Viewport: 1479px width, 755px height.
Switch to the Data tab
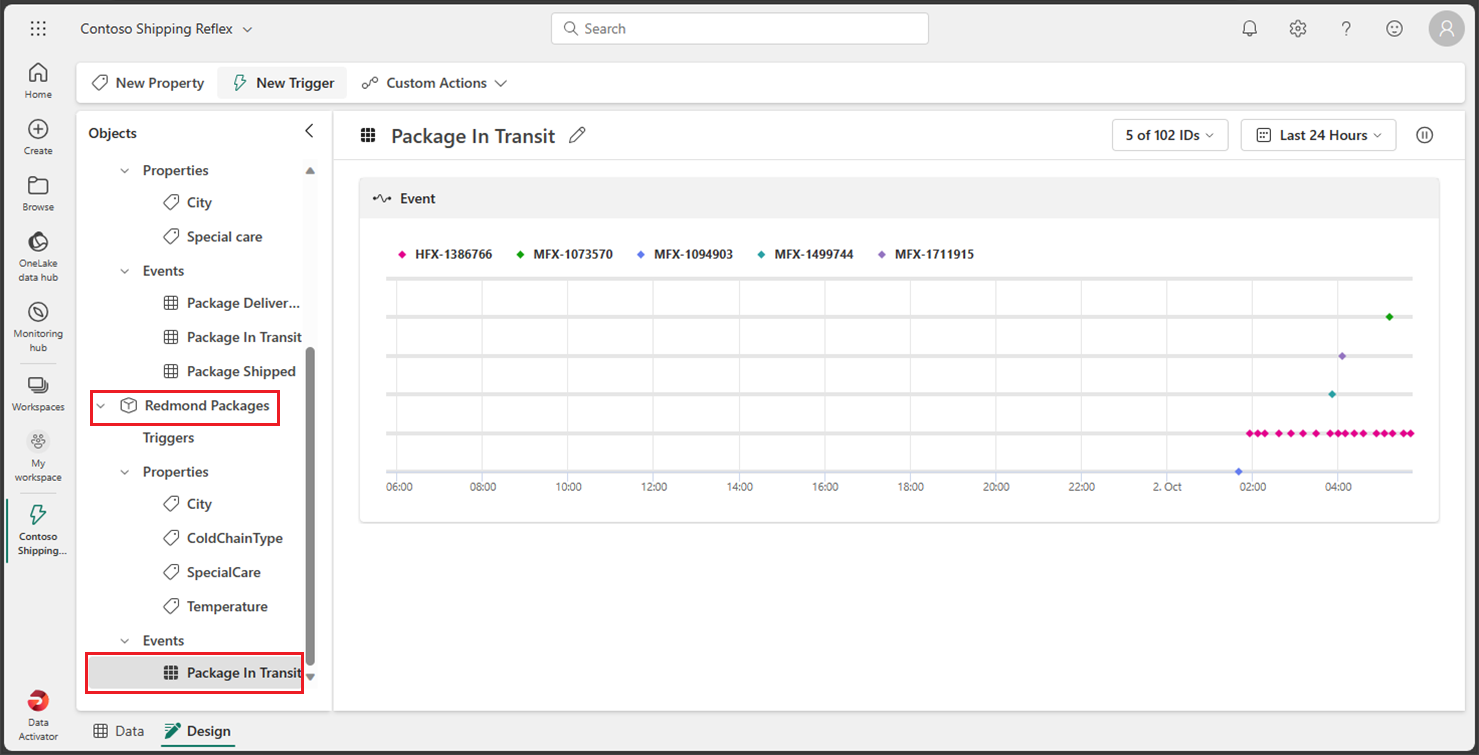[119, 731]
